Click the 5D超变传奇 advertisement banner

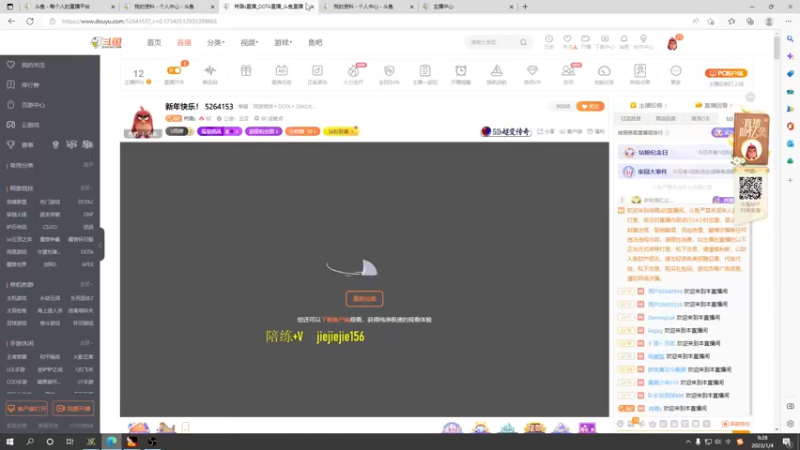(506, 131)
